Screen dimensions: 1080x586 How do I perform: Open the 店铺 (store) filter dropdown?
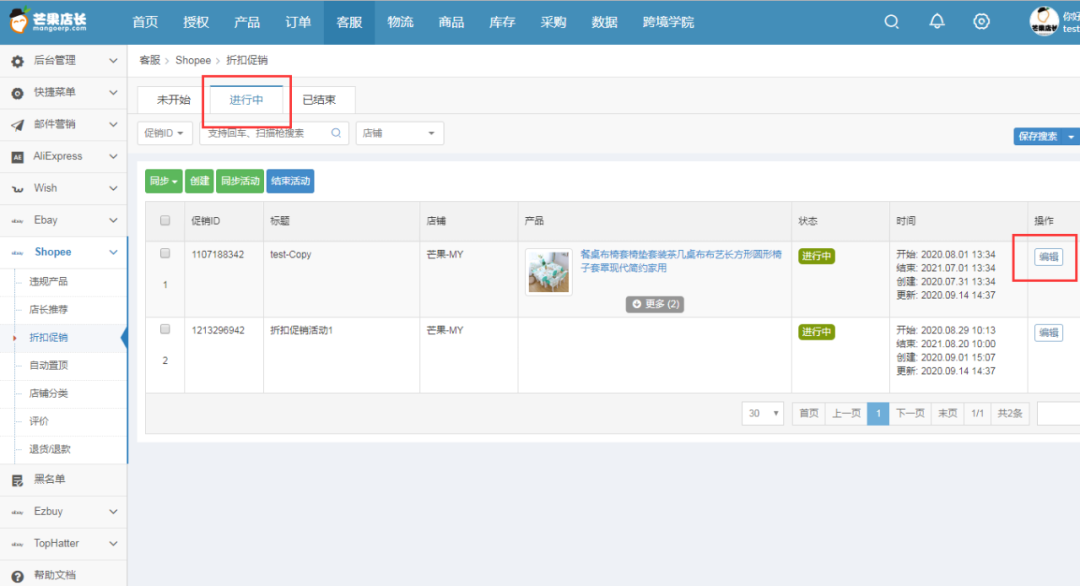coord(399,133)
